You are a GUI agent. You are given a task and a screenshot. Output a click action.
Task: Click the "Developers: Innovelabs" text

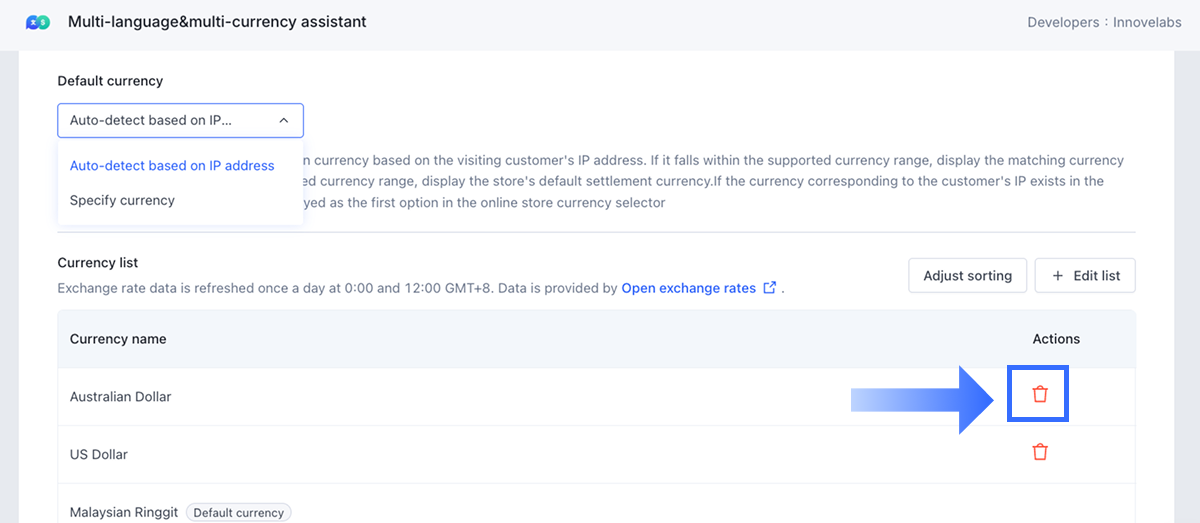pyautogui.click(x=1105, y=22)
